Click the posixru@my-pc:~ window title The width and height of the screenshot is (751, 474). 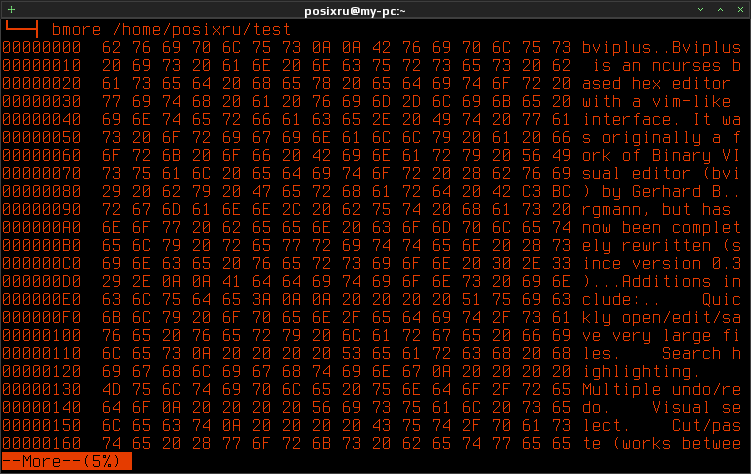click(x=355, y=11)
